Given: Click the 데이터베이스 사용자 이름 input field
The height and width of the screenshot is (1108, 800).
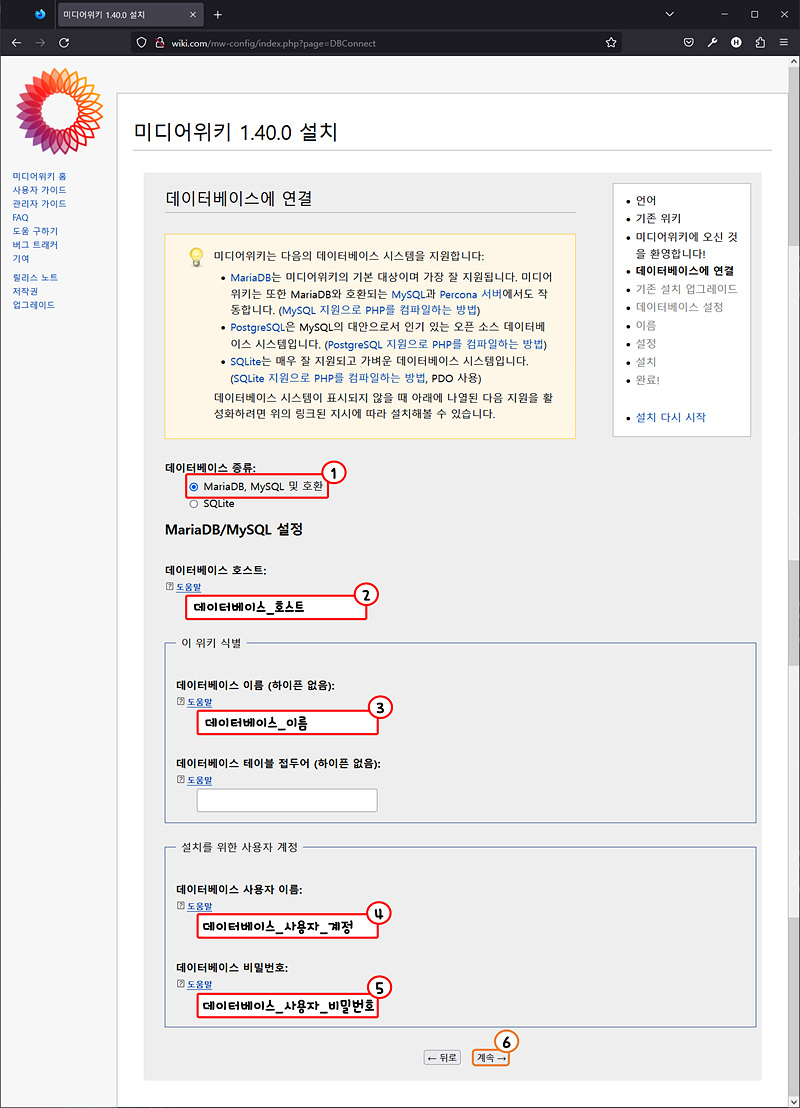Looking at the screenshot, I should point(287,926).
